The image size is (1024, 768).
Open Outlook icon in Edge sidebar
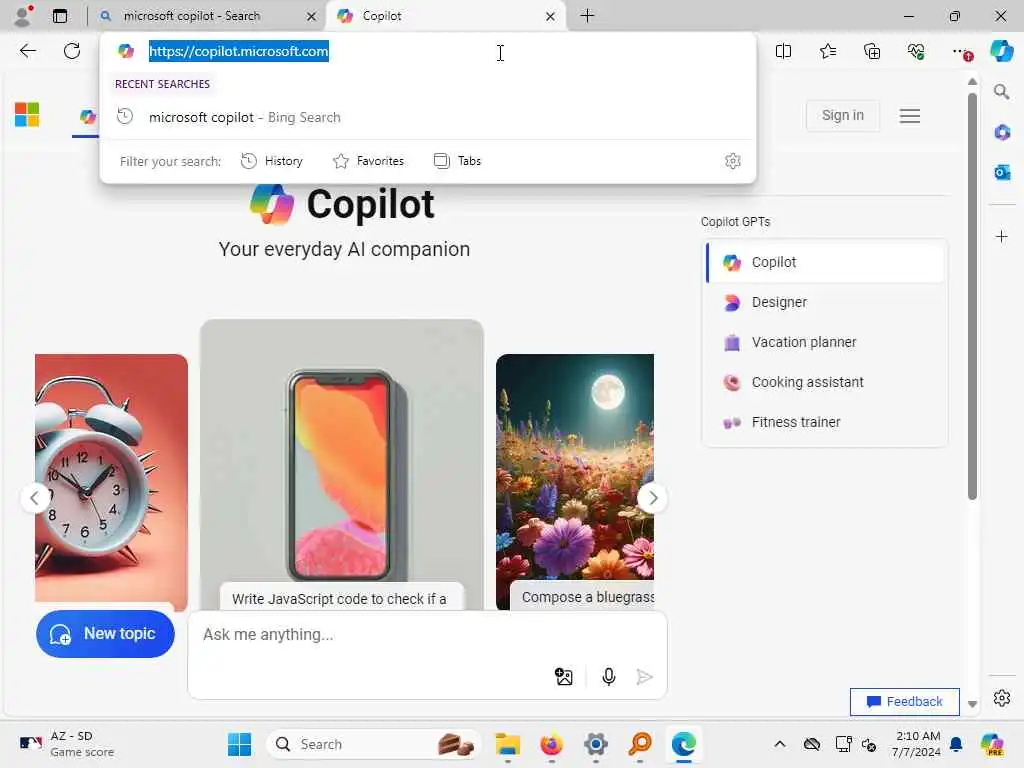pos(1002,172)
